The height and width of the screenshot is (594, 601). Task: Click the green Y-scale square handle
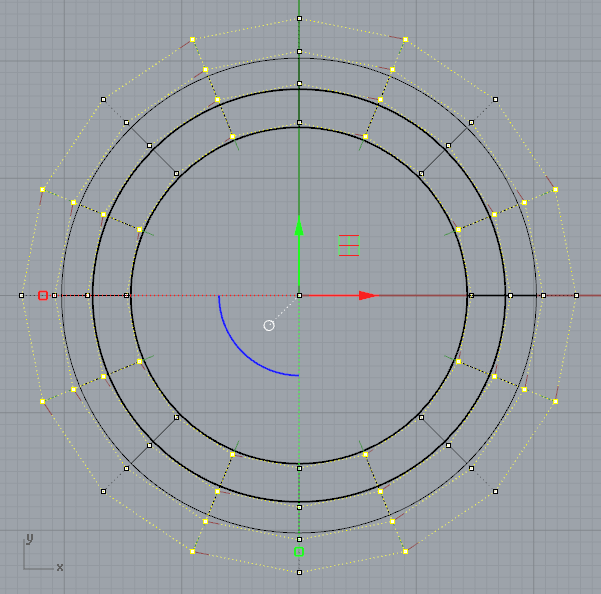pos(299,551)
